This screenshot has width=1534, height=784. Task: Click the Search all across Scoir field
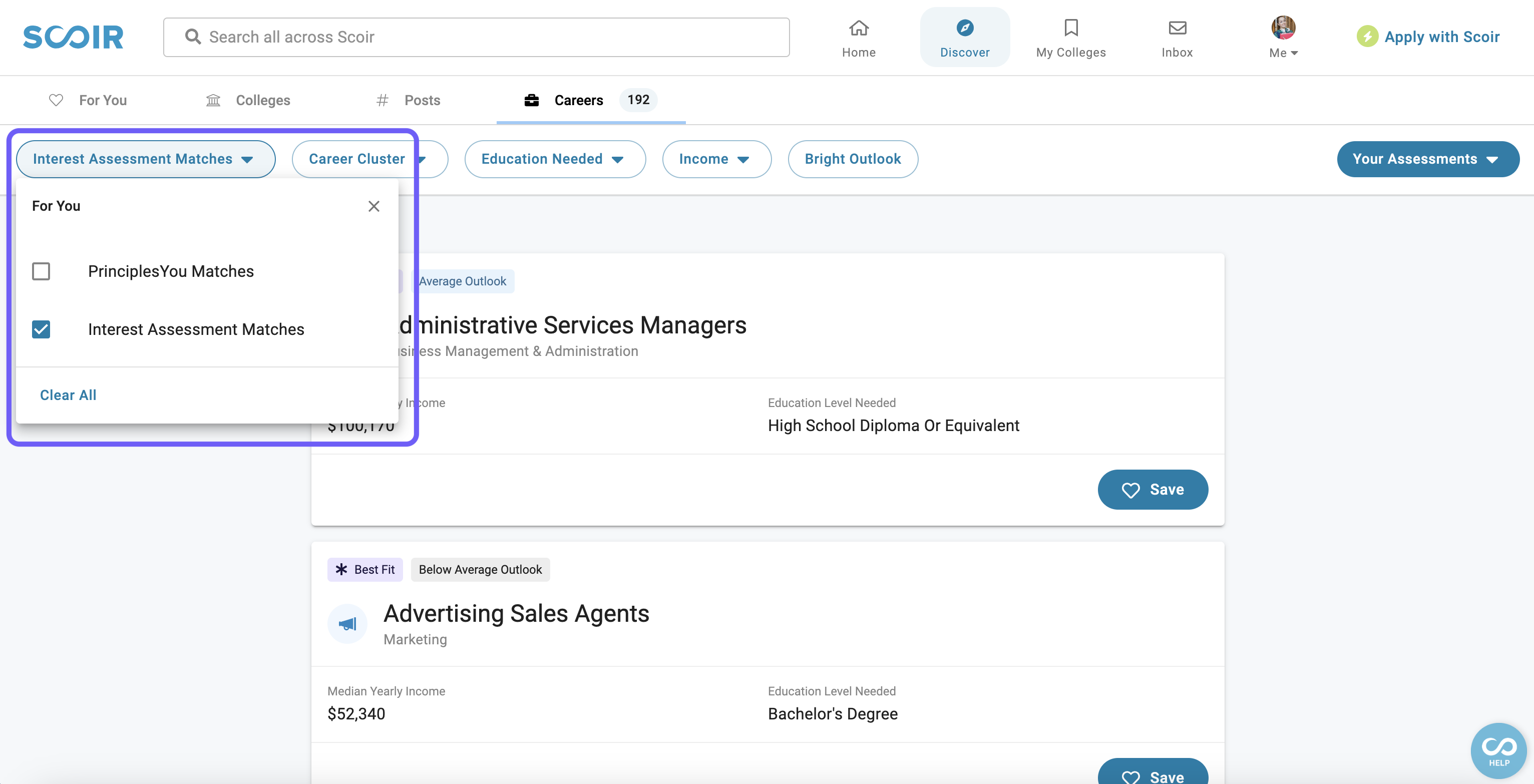(x=477, y=37)
